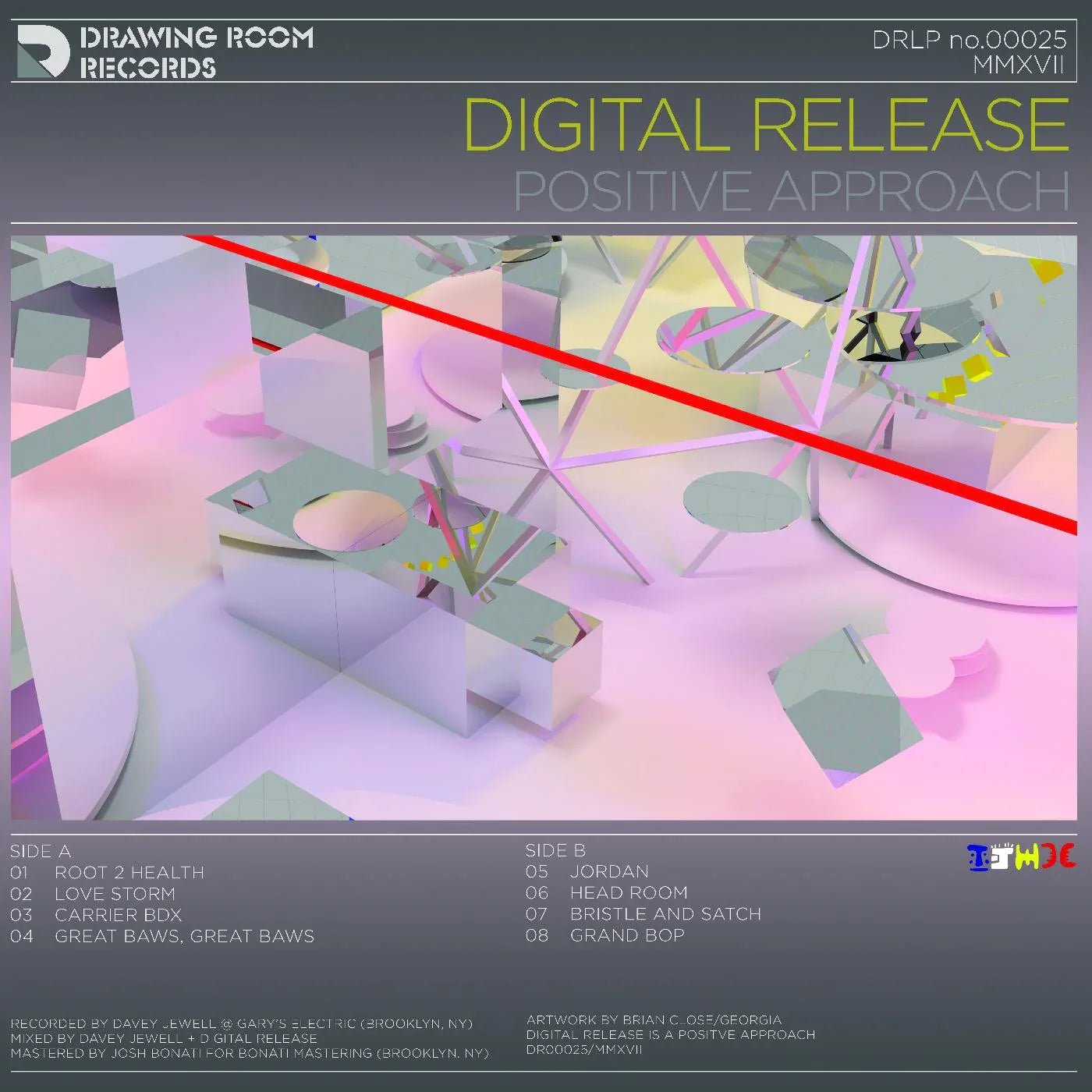Click the 'SIDE A' heading

(x=41, y=851)
